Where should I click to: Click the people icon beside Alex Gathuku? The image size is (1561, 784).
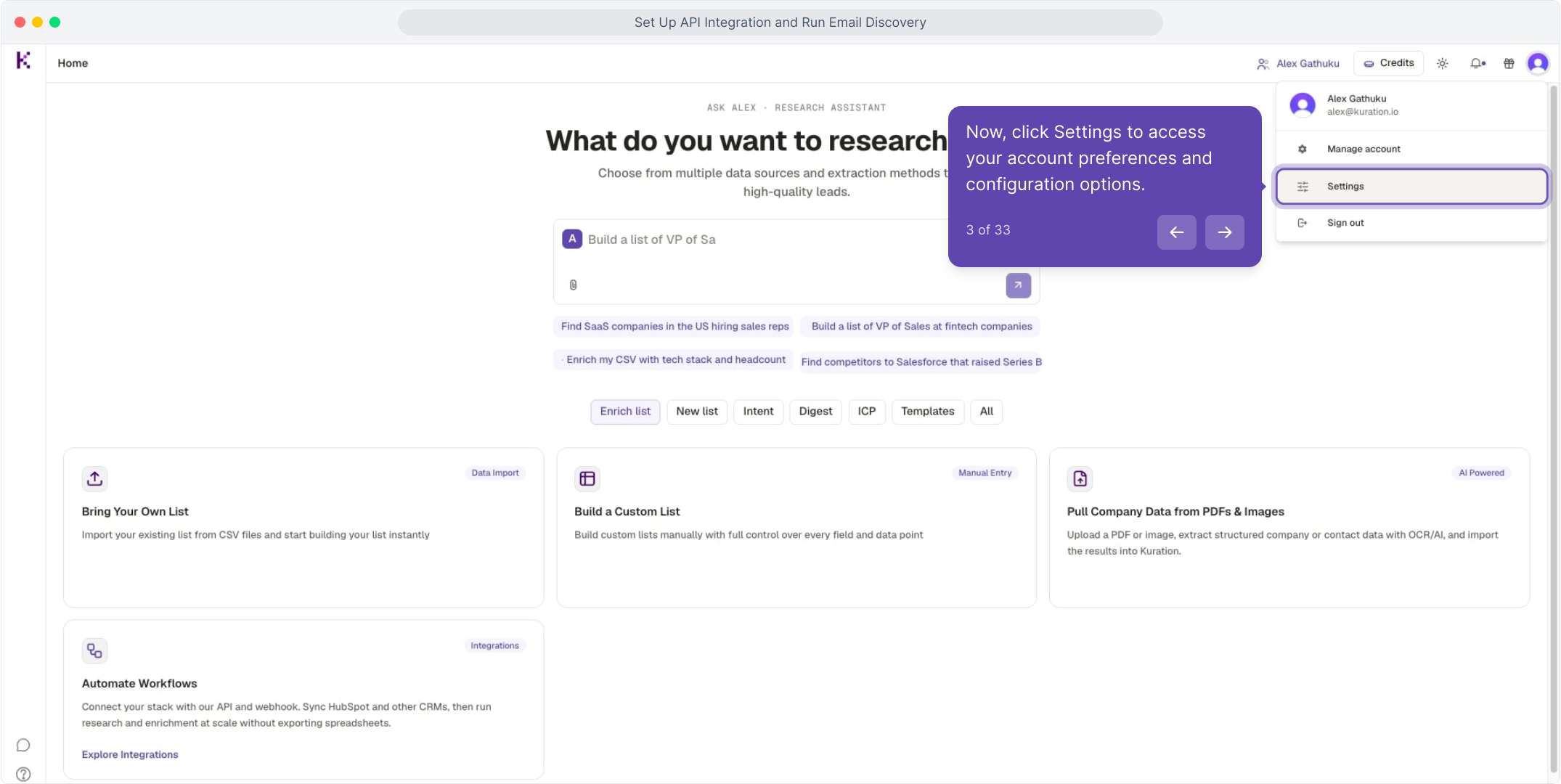1263,64
